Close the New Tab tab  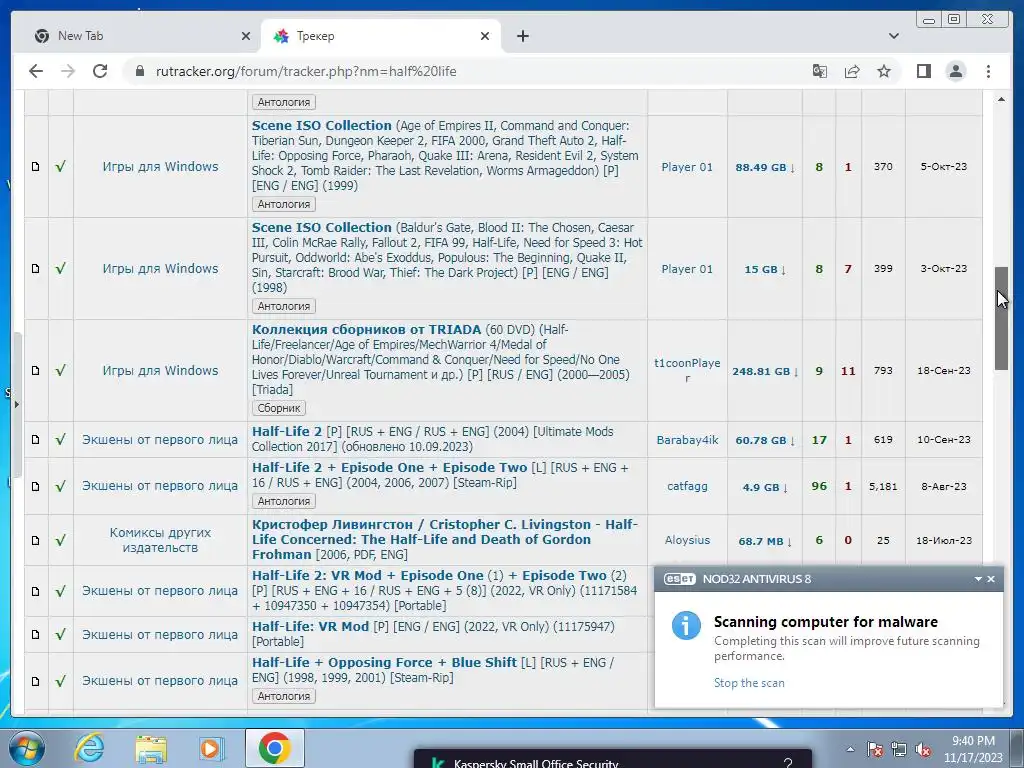[246, 36]
